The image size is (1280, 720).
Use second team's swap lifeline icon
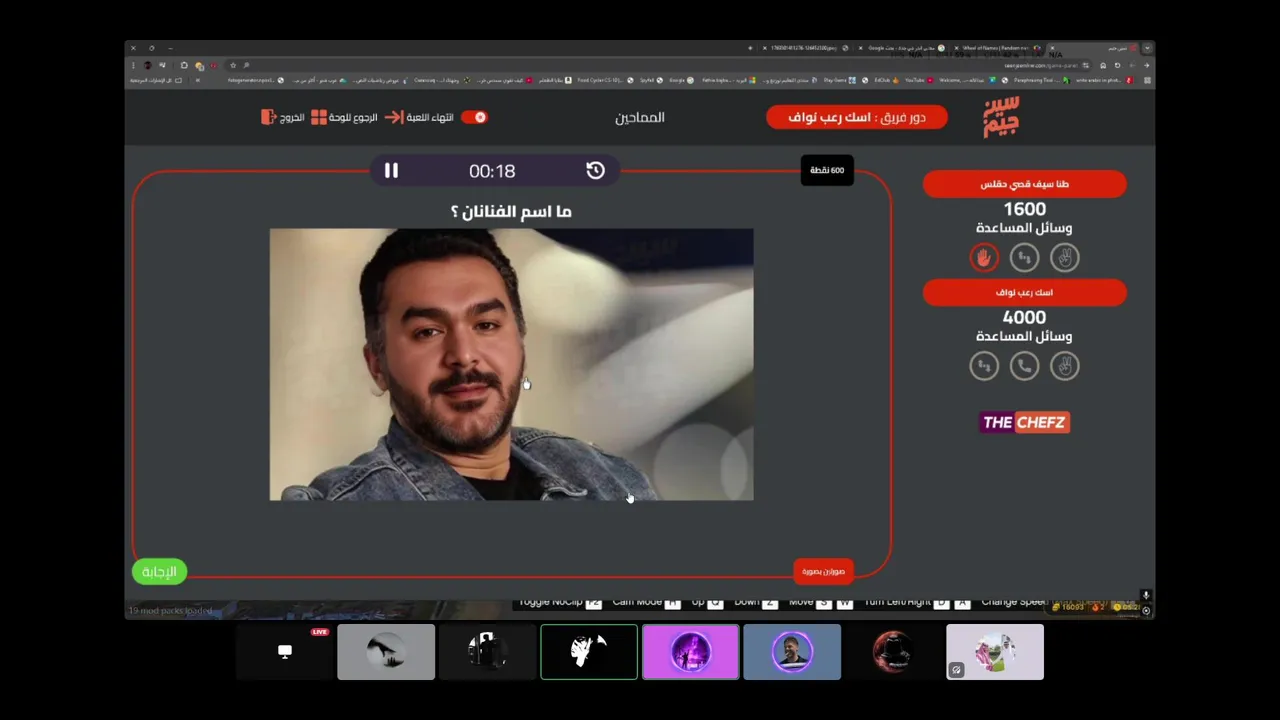click(984, 366)
